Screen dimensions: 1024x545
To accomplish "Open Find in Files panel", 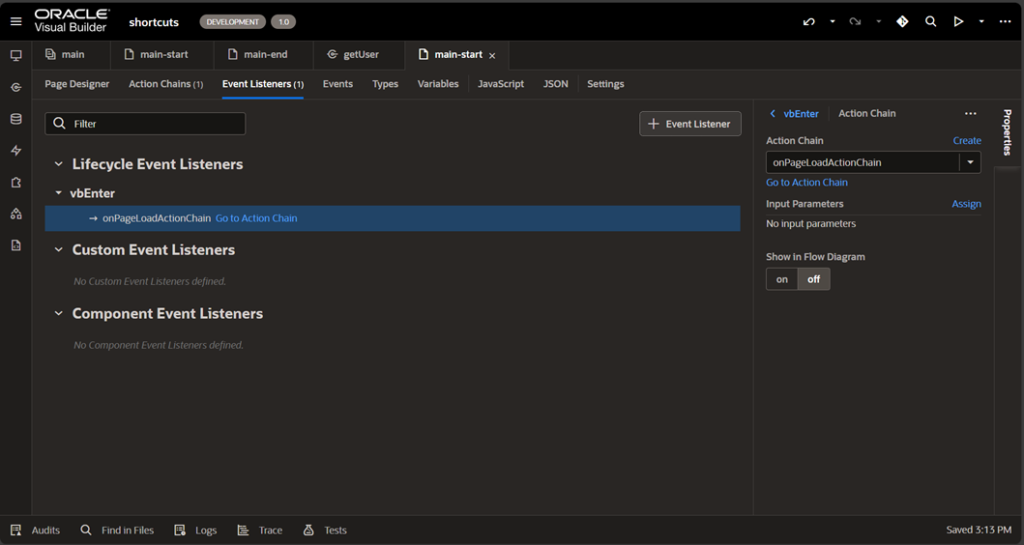I will (117, 530).
